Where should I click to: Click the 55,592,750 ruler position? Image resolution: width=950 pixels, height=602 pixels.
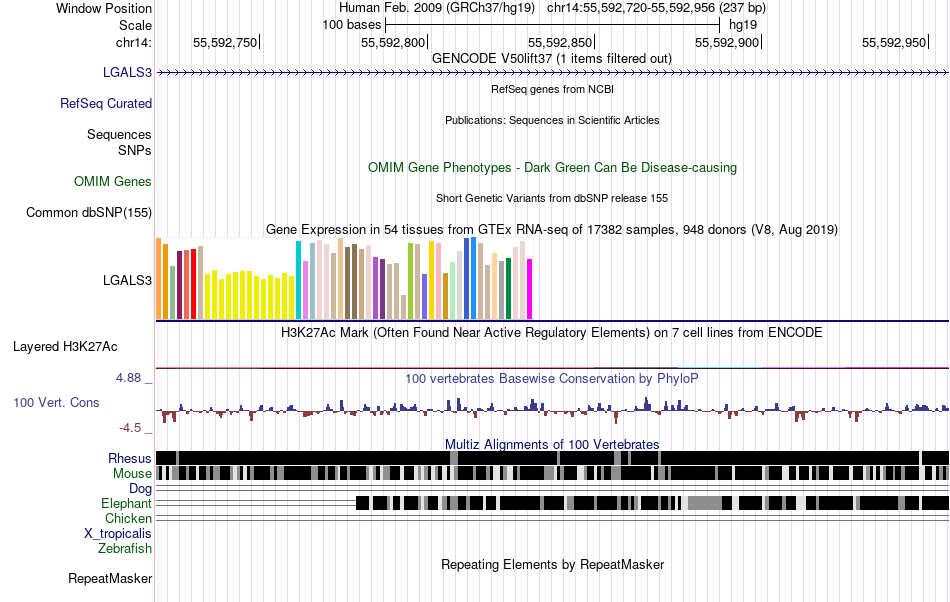(x=225, y=42)
